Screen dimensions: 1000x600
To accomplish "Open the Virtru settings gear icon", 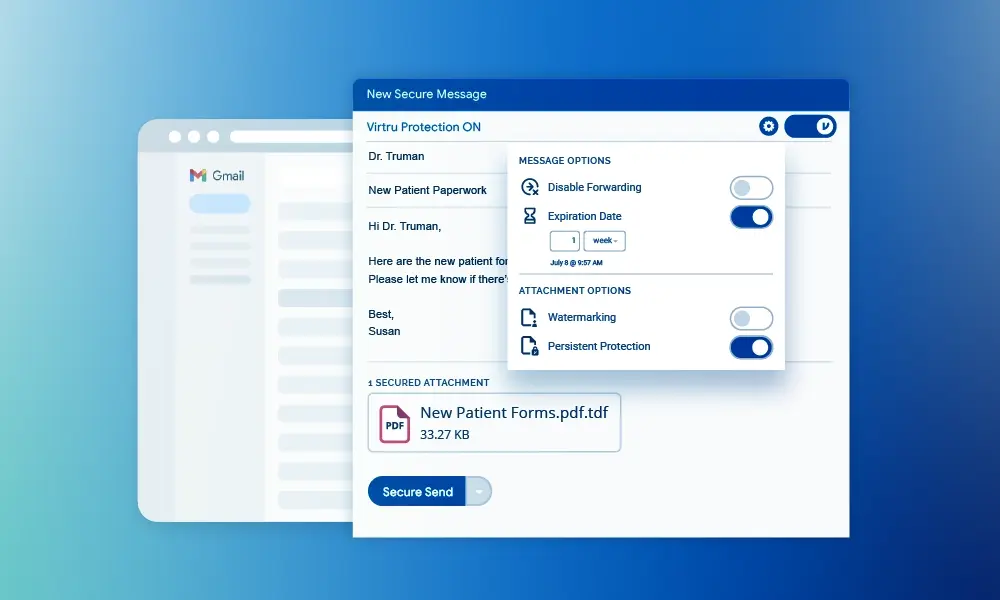I will pos(768,126).
